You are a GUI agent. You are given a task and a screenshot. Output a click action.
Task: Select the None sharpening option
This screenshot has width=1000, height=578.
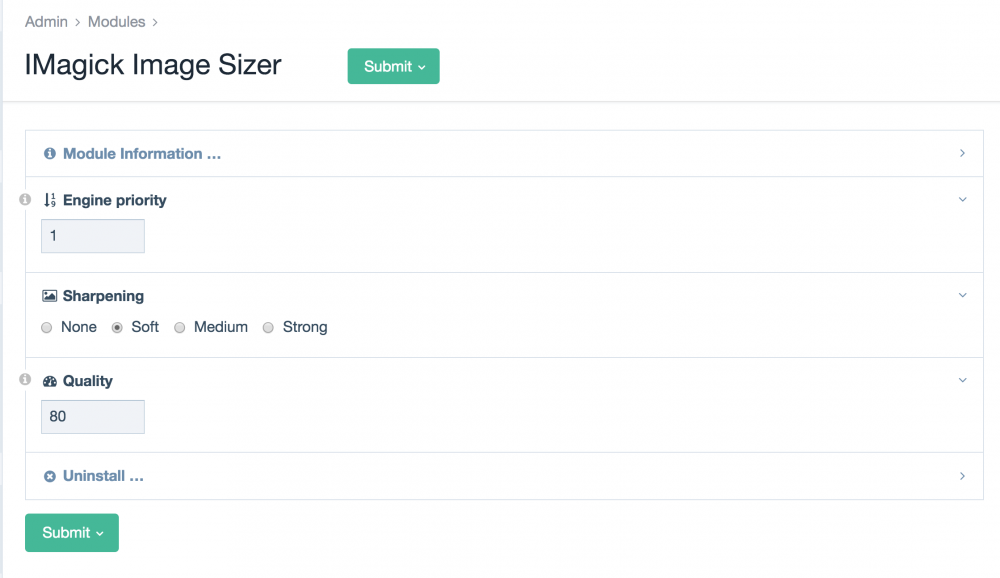(x=47, y=327)
